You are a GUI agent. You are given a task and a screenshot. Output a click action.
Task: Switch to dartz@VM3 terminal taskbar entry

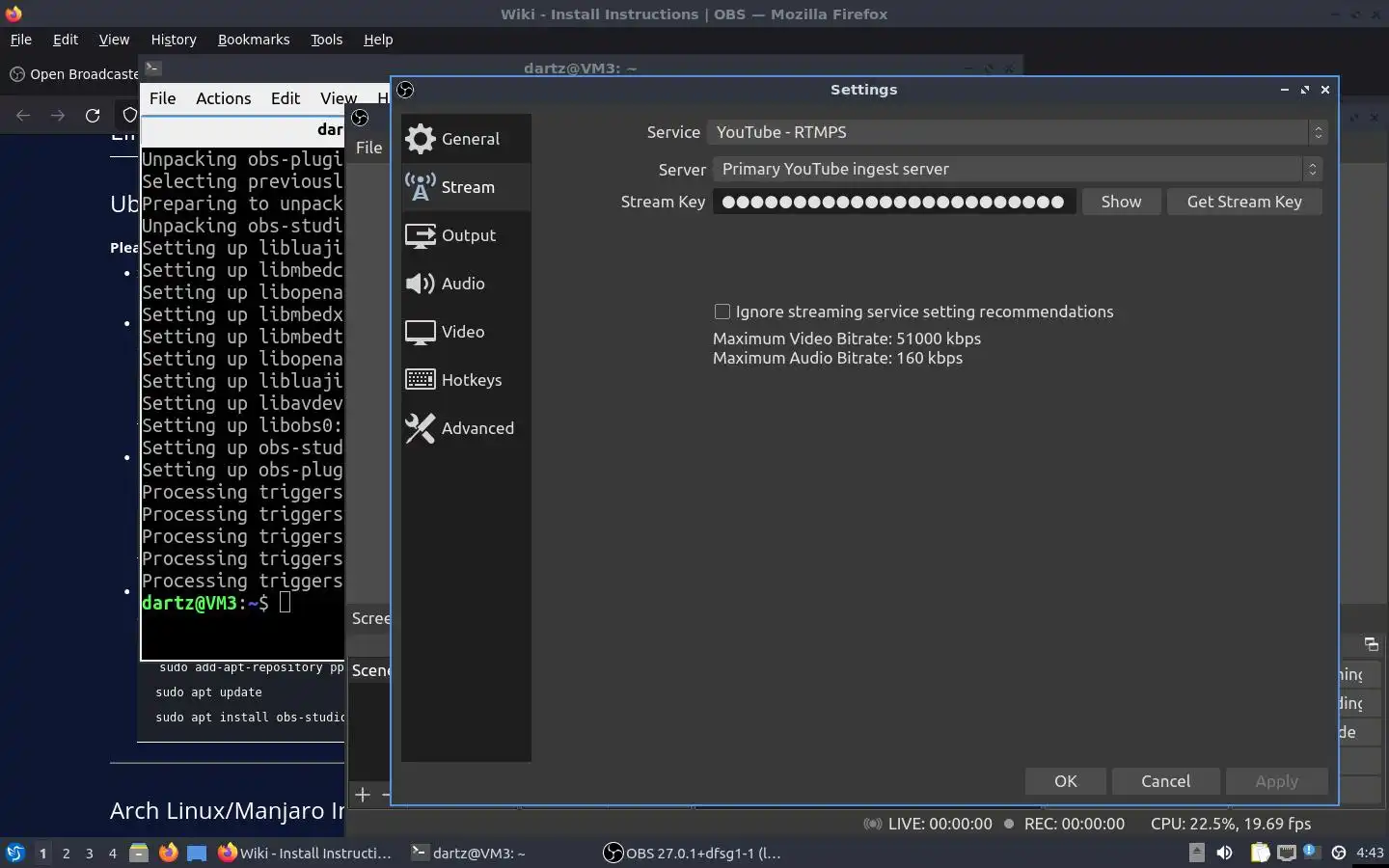469,853
